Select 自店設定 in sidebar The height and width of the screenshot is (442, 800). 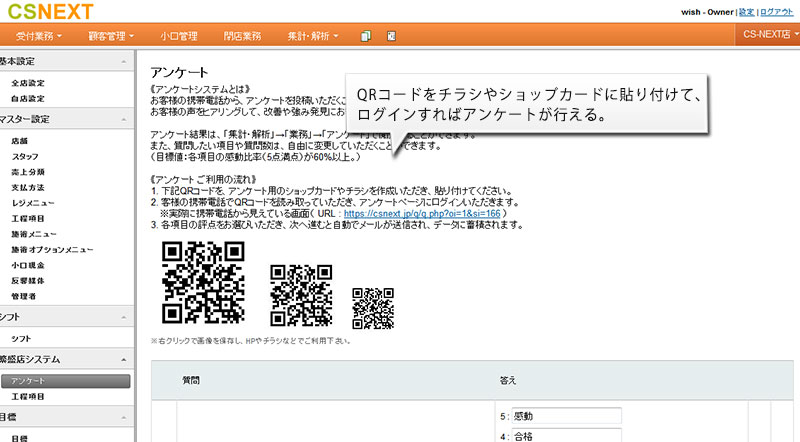28,98
